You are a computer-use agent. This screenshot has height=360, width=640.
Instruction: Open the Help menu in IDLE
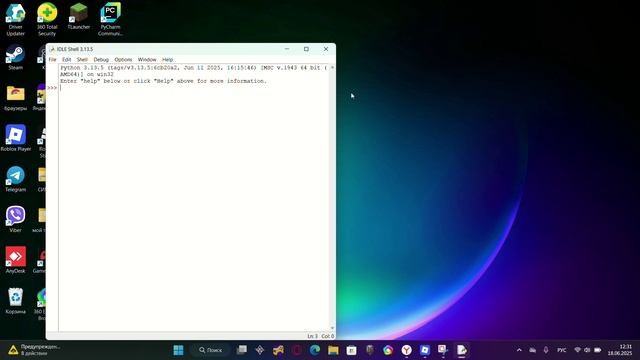pos(167,60)
